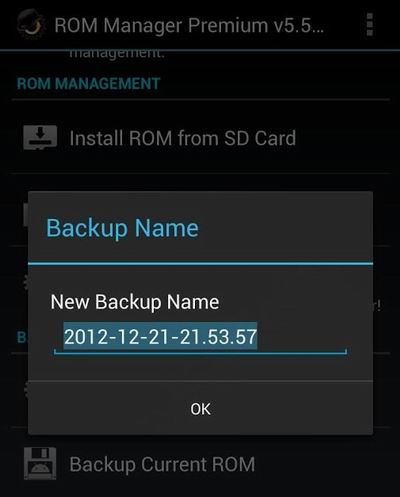Viewport: 400px width, 497px height.
Task: Tap the gear sliver left of New Backup Name
Action: click(26, 283)
